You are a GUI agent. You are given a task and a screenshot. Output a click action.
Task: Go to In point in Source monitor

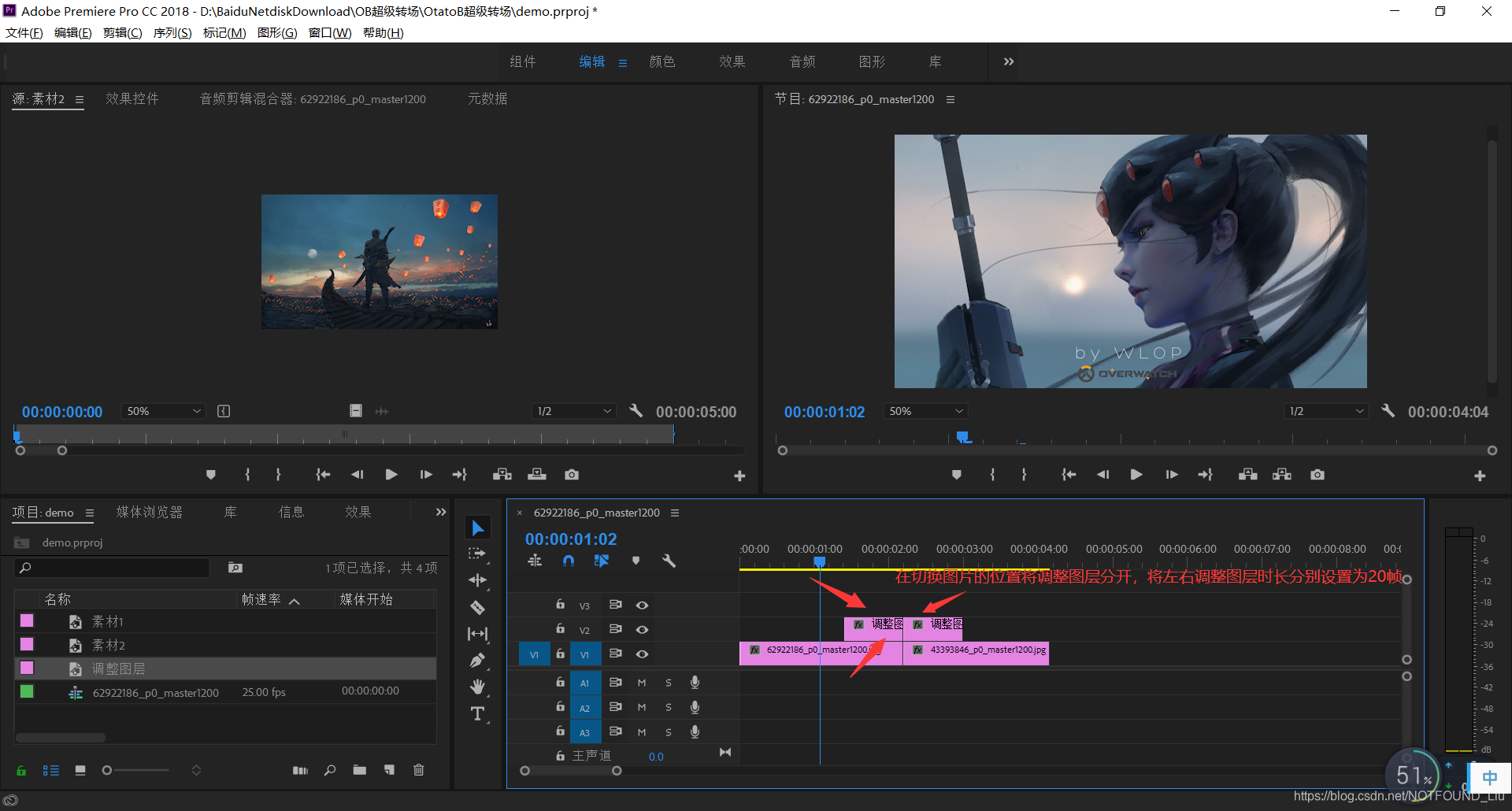pos(323,475)
